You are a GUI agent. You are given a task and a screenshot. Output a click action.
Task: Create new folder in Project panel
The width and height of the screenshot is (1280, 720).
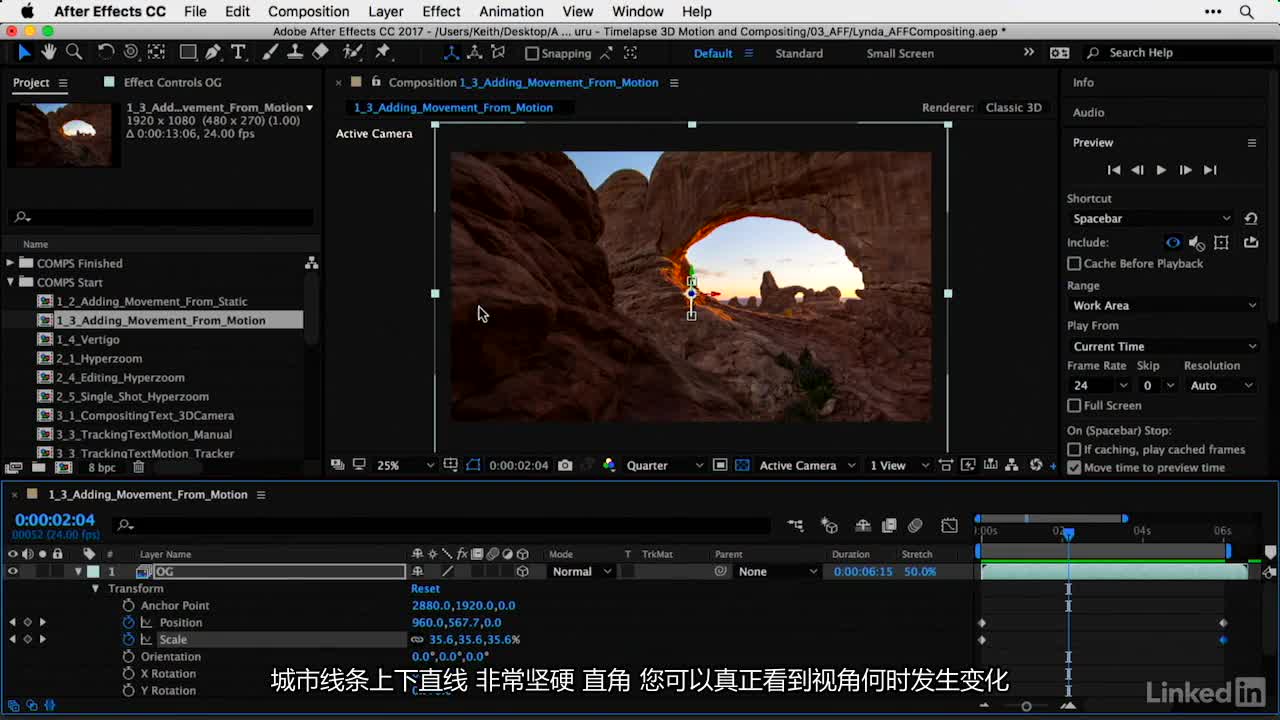(38, 467)
